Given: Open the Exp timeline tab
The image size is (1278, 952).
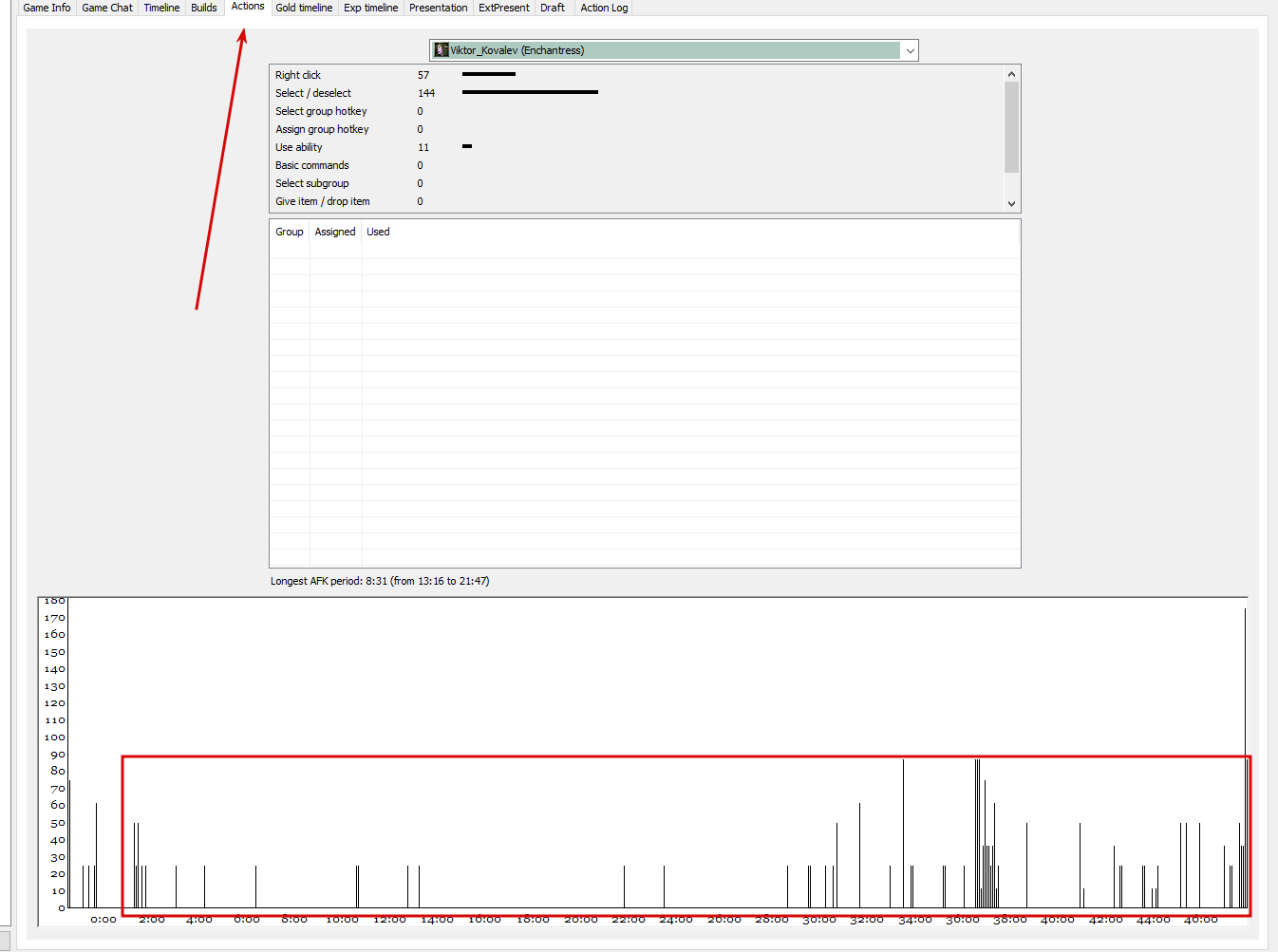Looking at the screenshot, I should (371, 8).
